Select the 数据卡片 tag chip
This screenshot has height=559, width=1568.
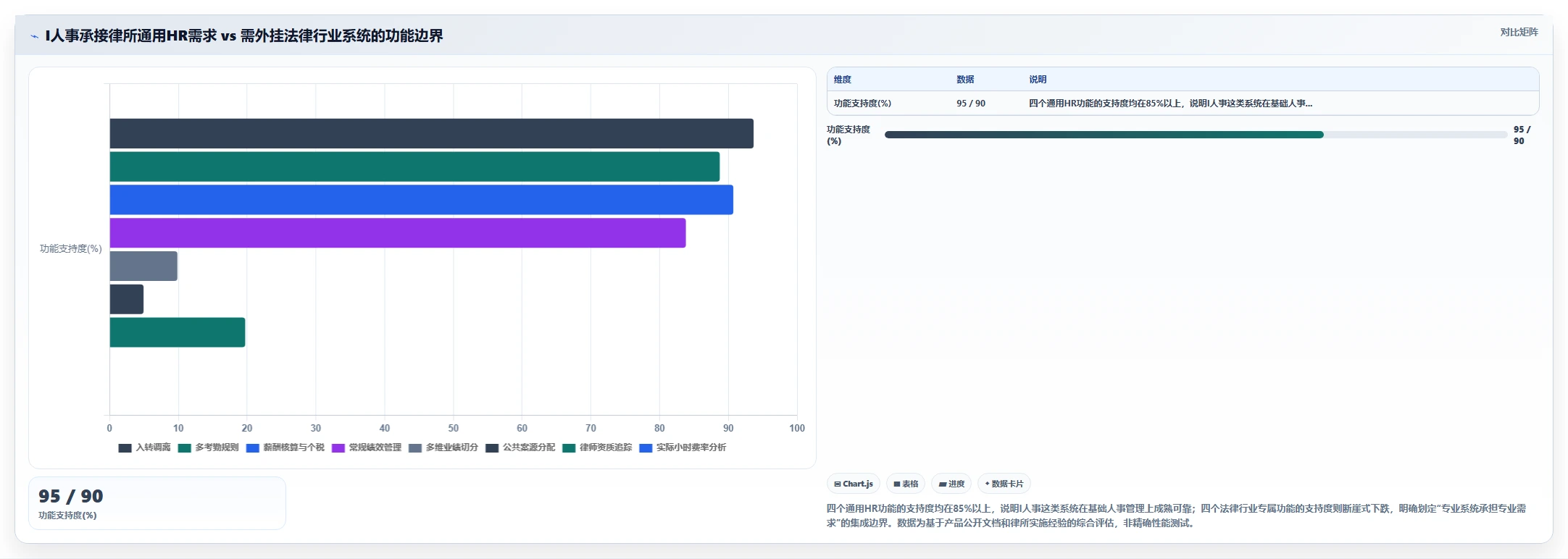(x=1004, y=484)
